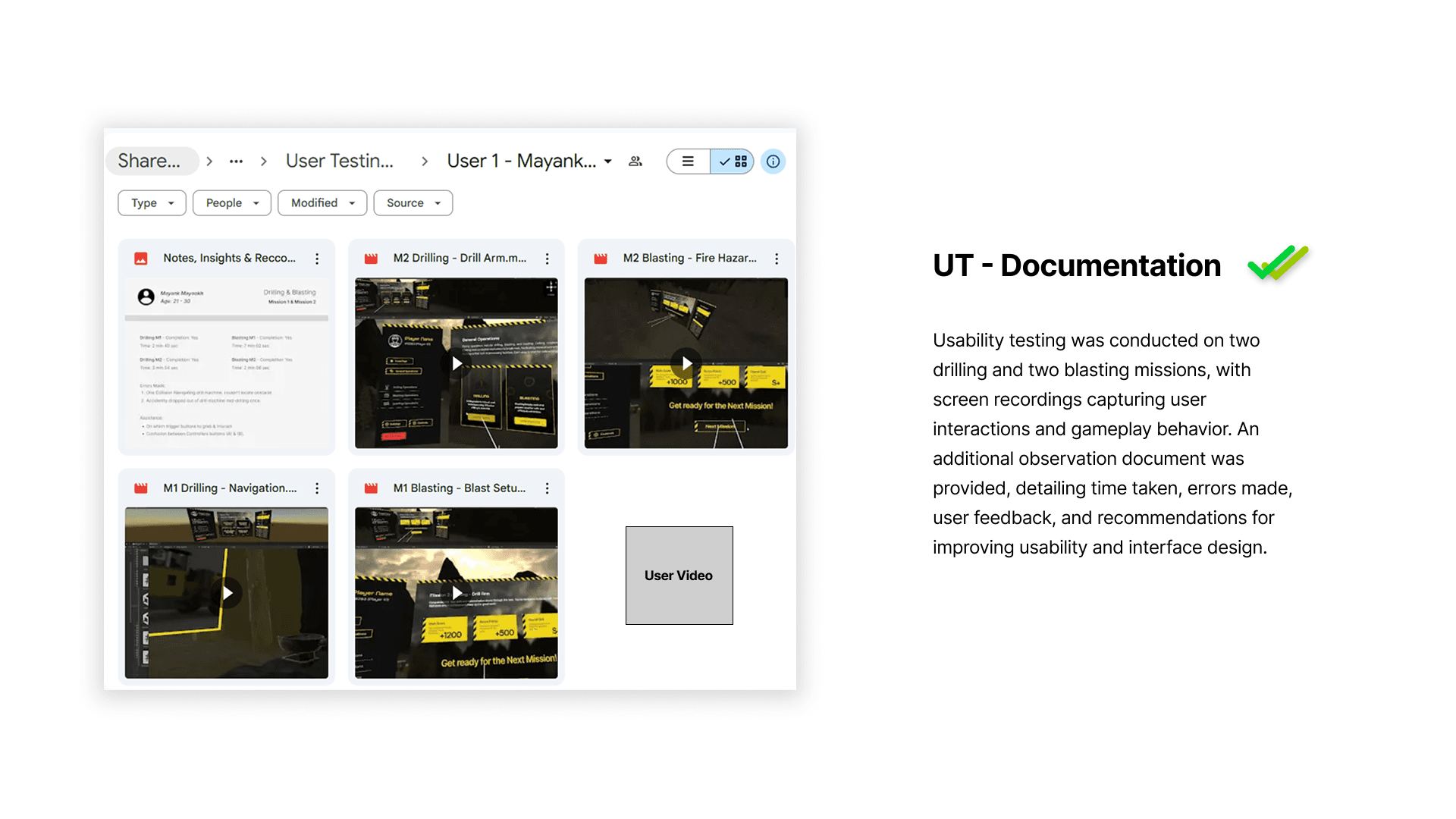
Task: Expand the People filter dropdown
Action: 231,203
